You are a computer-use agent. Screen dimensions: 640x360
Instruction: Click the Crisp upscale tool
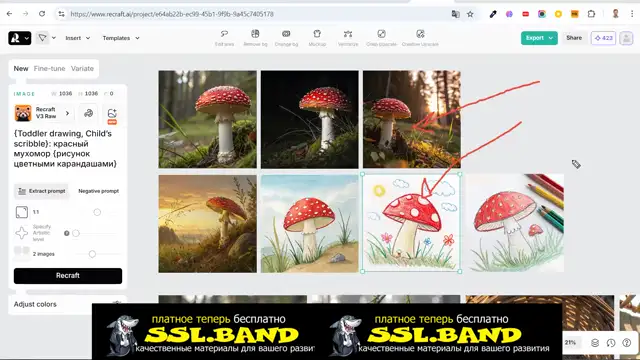point(381,38)
